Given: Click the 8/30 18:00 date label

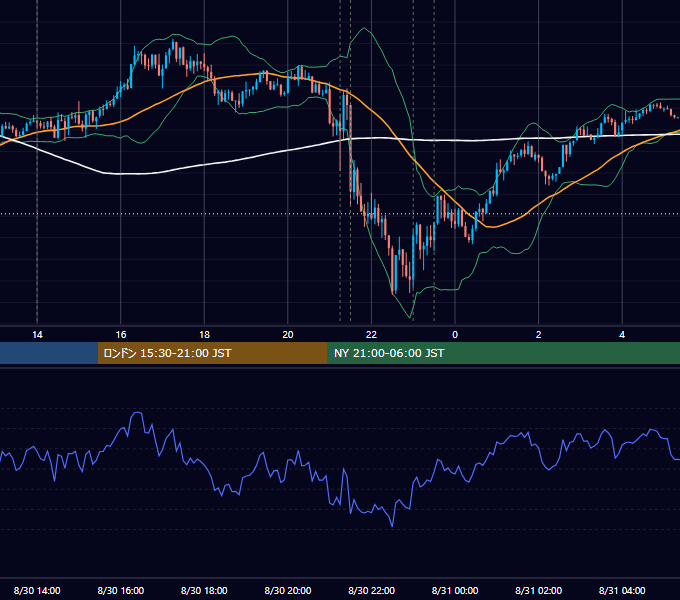Looking at the screenshot, I should point(204,590).
